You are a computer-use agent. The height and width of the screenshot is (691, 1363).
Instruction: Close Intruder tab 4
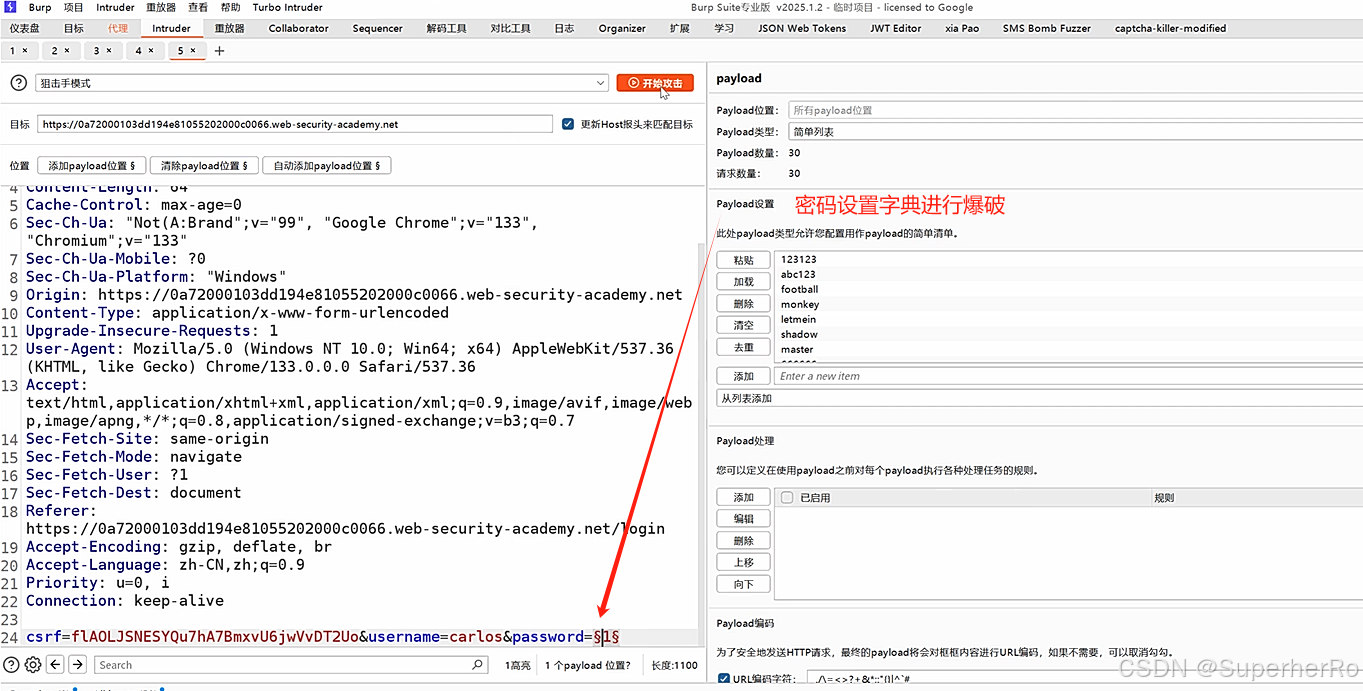point(151,50)
